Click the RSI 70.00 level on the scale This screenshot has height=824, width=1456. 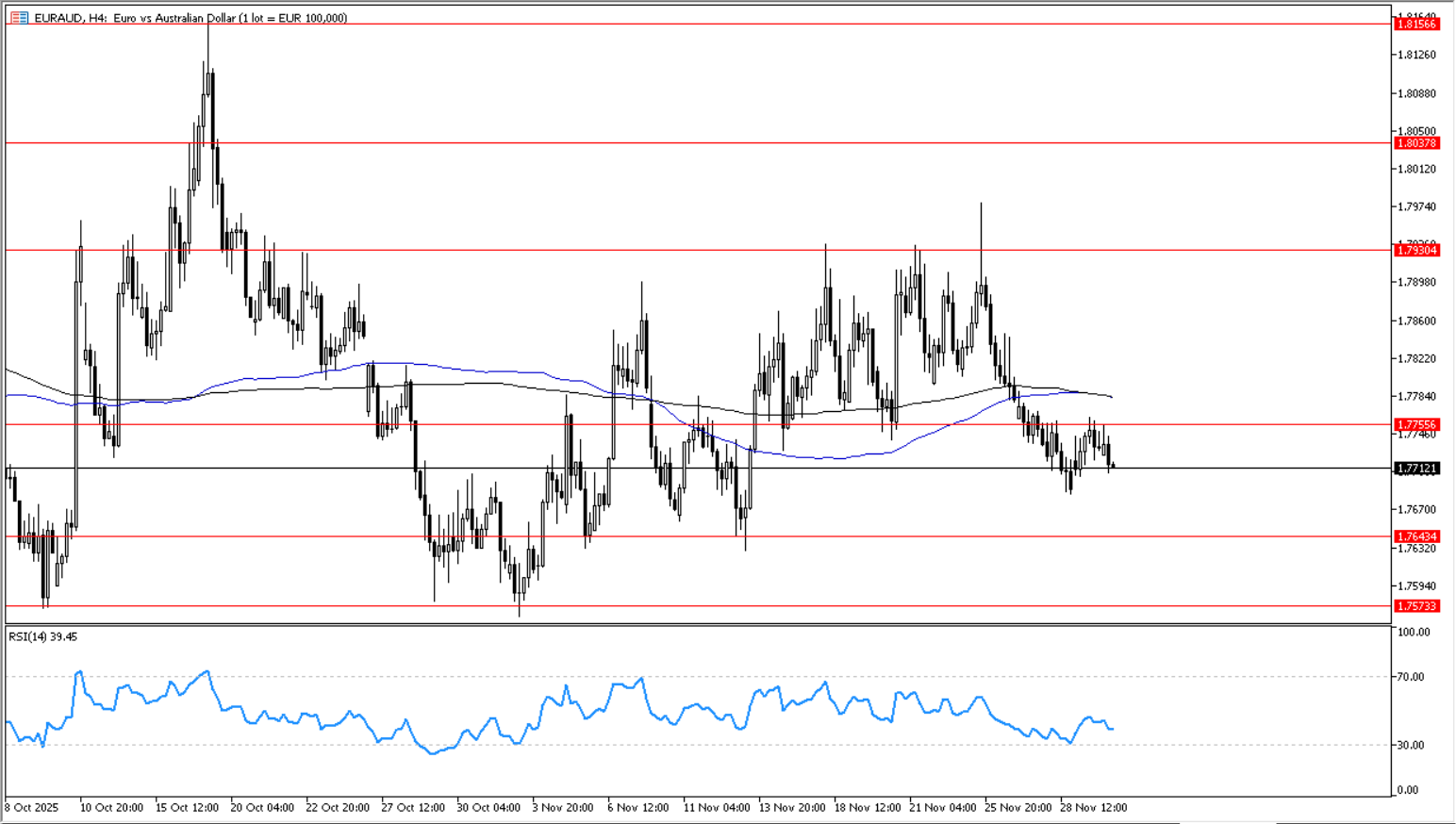click(1414, 678)
